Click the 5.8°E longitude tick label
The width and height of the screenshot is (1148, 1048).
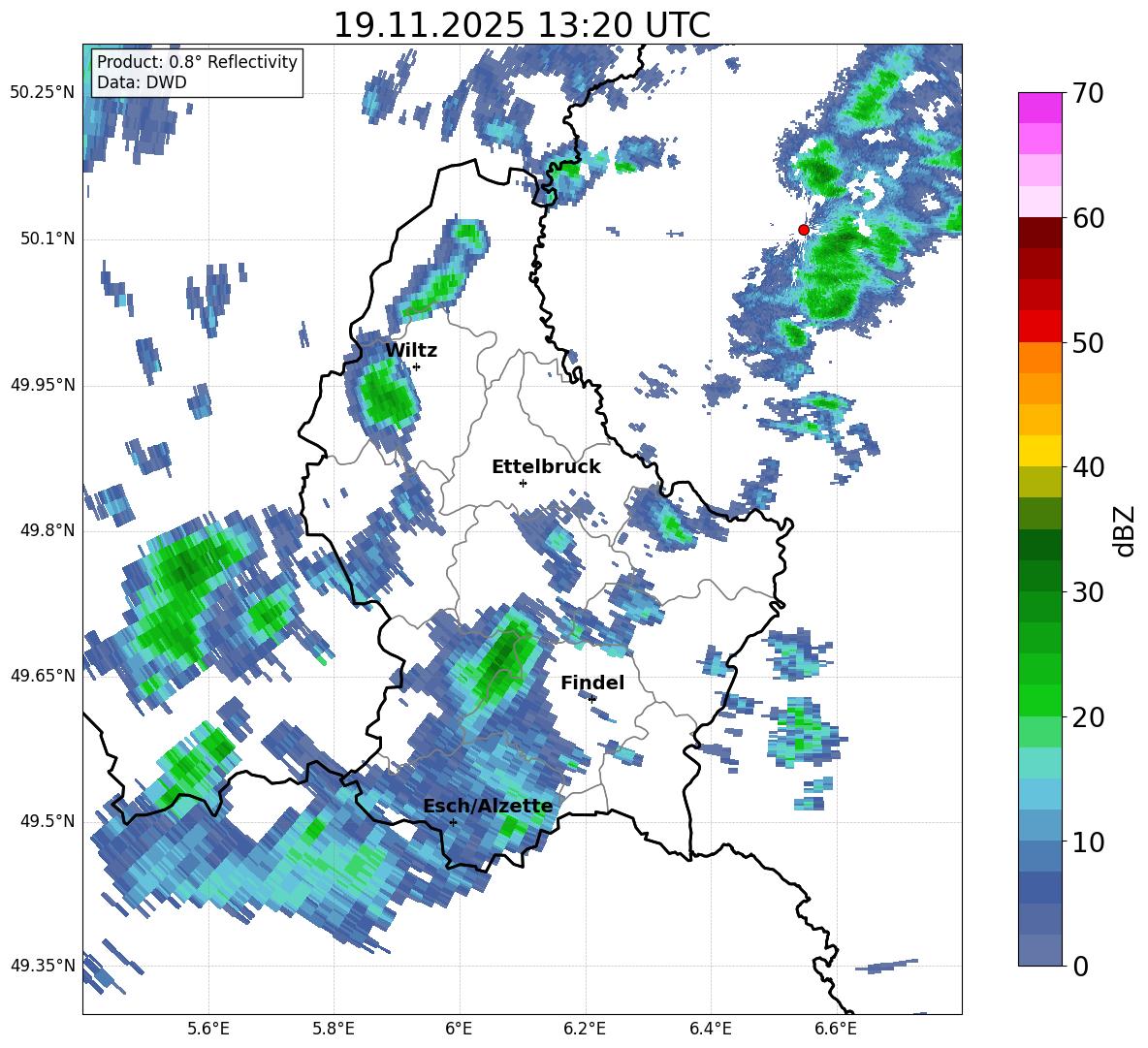[334, 1029]
